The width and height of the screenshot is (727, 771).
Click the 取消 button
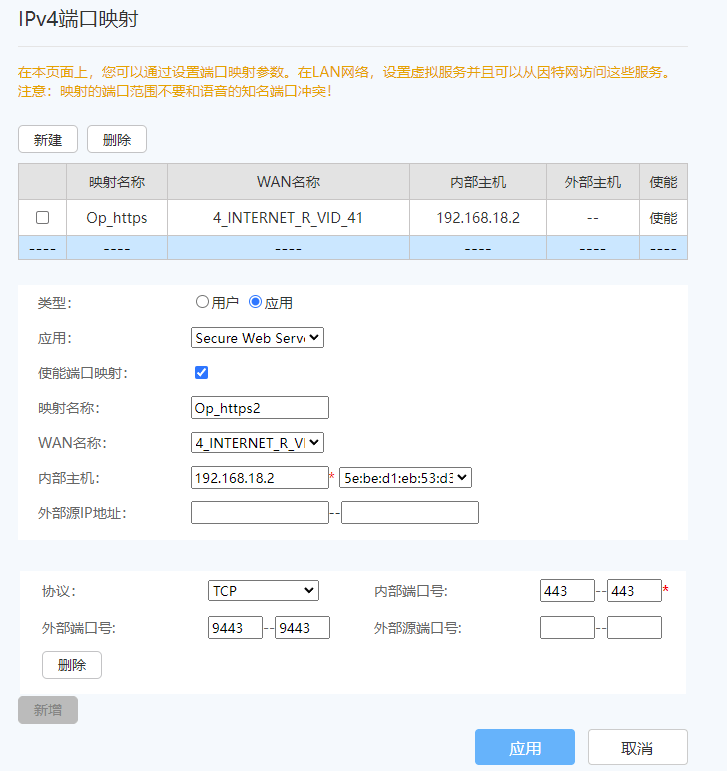click(x=637, y=748)
